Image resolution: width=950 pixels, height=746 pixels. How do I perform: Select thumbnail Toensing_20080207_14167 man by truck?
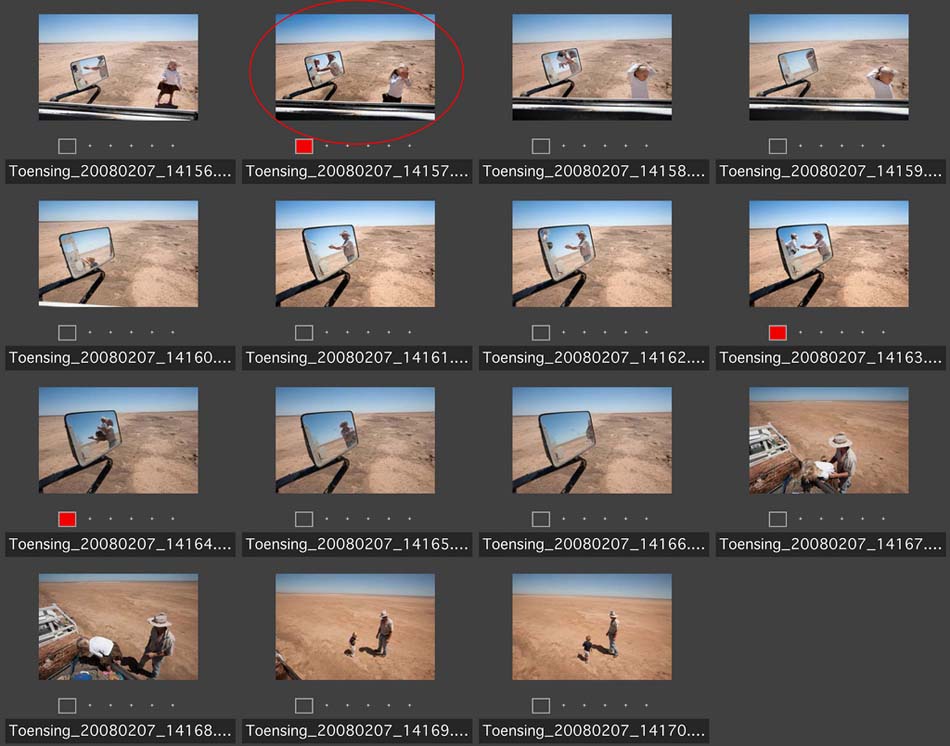(829, 441)
